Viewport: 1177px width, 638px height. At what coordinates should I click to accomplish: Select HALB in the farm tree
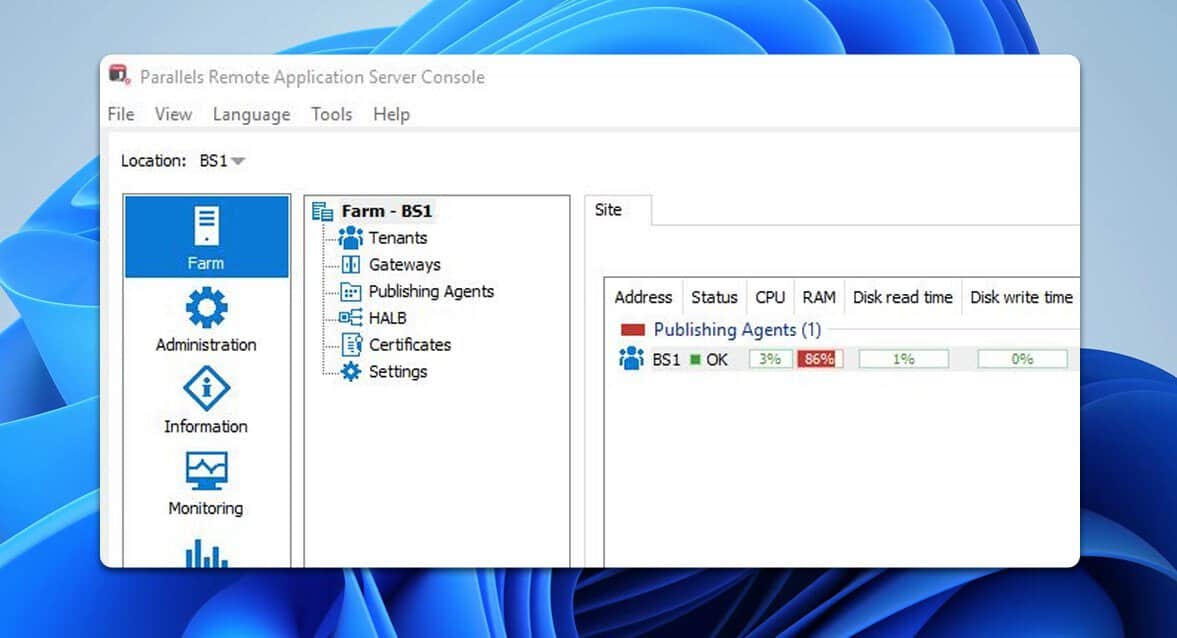pyautogui.click(x=388, y=318)
